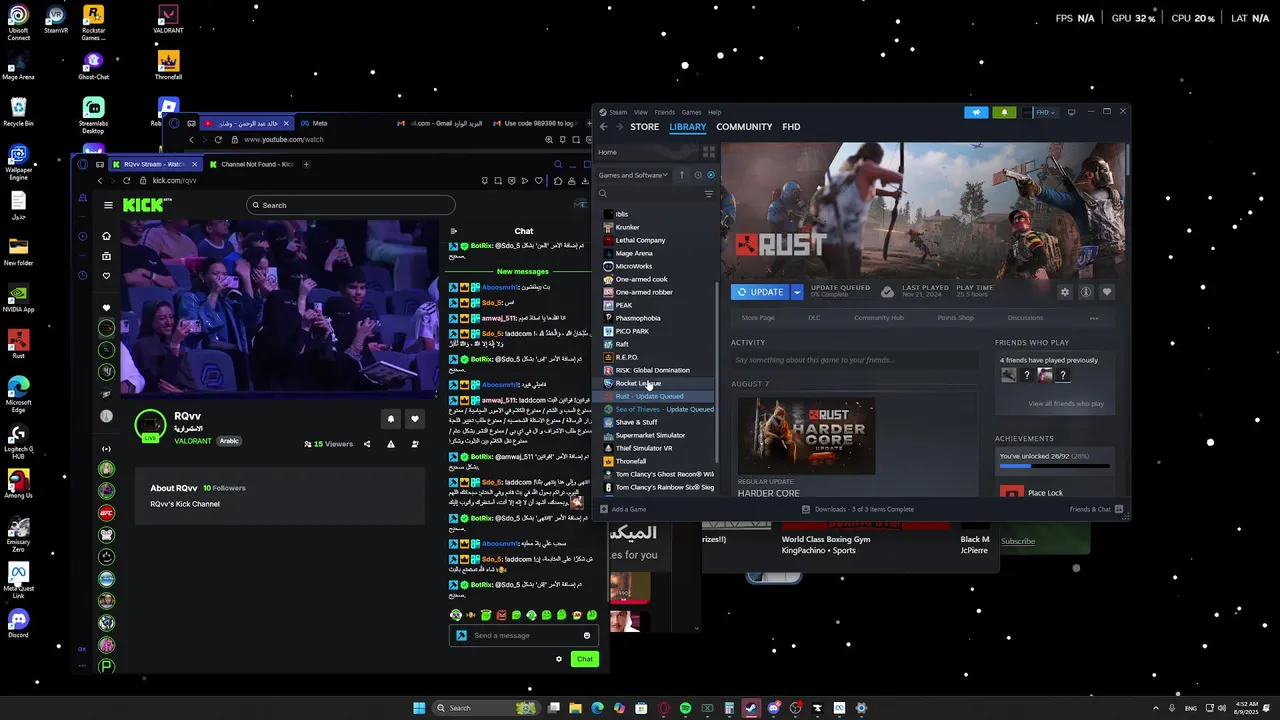Screen dimensions: 1280x720
Task: Switch to Steam COMMUNITY tab
Action: pyautogui.click(x=744, y=127)
